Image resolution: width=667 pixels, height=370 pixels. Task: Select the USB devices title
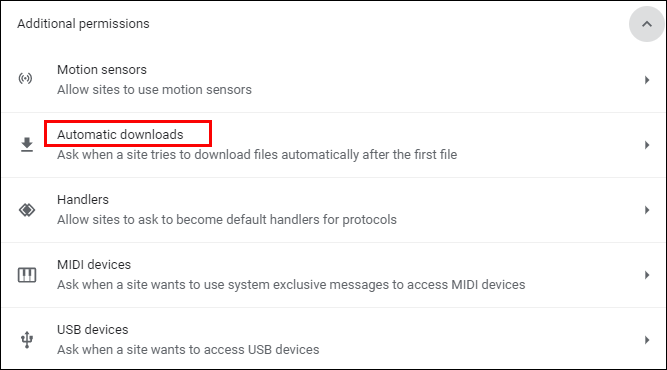tap(93, 330)
